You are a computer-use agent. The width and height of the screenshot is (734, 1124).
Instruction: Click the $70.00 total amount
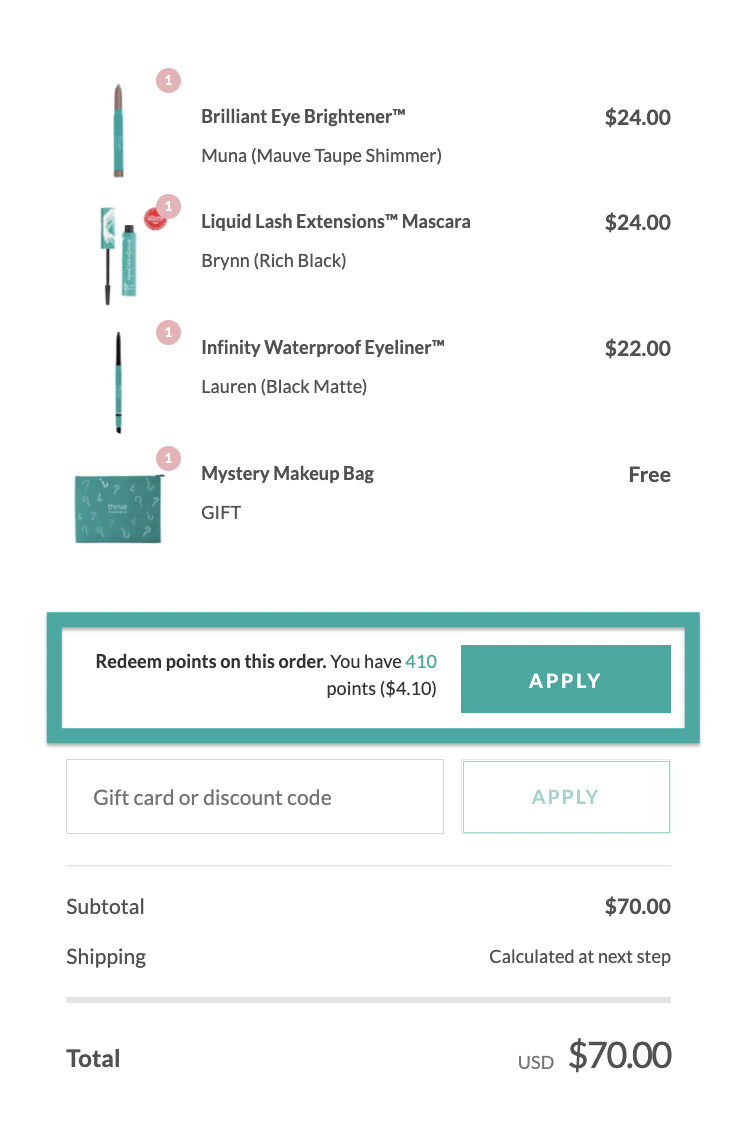(x=620, y=1055)
